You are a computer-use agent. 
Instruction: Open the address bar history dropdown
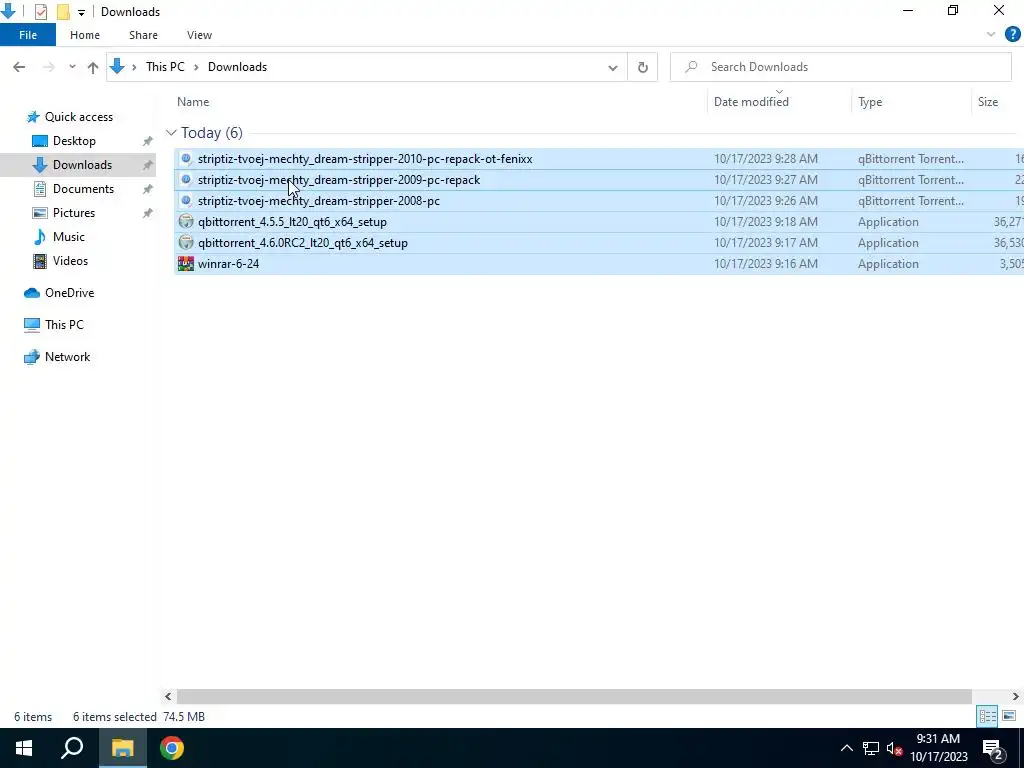(613, 67)
